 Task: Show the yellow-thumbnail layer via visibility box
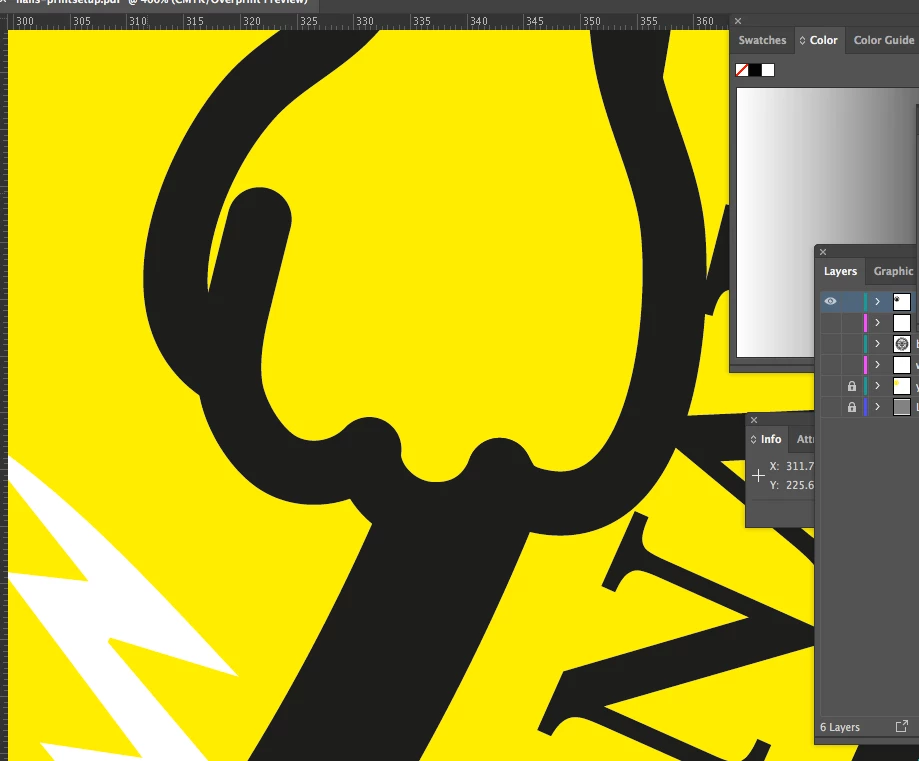coord(830,386)
